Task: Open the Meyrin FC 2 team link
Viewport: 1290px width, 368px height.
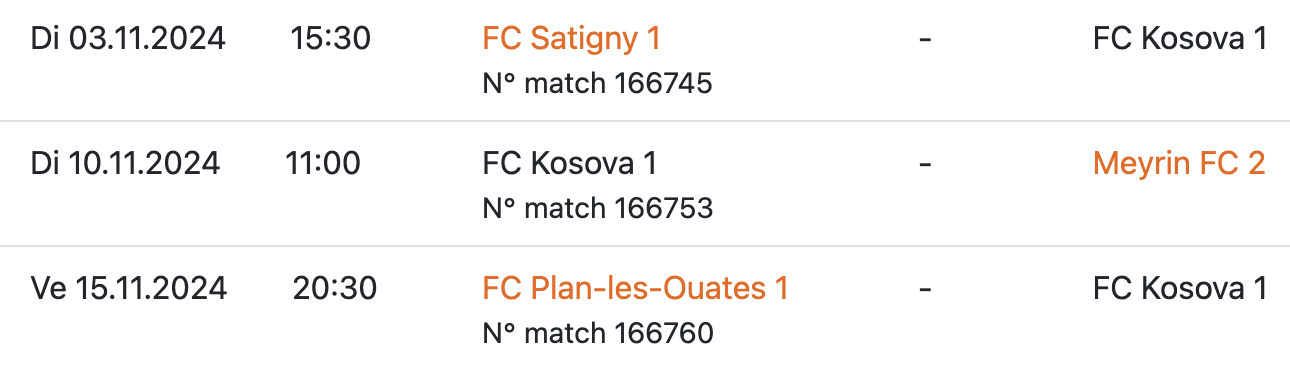Action: tap(1180, 163)
